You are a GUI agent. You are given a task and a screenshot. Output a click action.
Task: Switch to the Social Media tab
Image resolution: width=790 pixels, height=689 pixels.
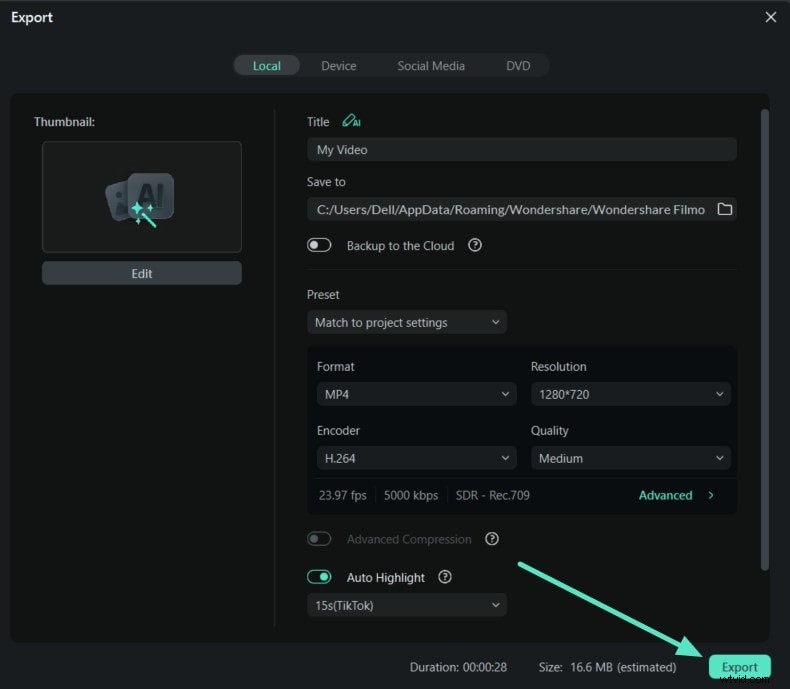(x=431, y=66)
